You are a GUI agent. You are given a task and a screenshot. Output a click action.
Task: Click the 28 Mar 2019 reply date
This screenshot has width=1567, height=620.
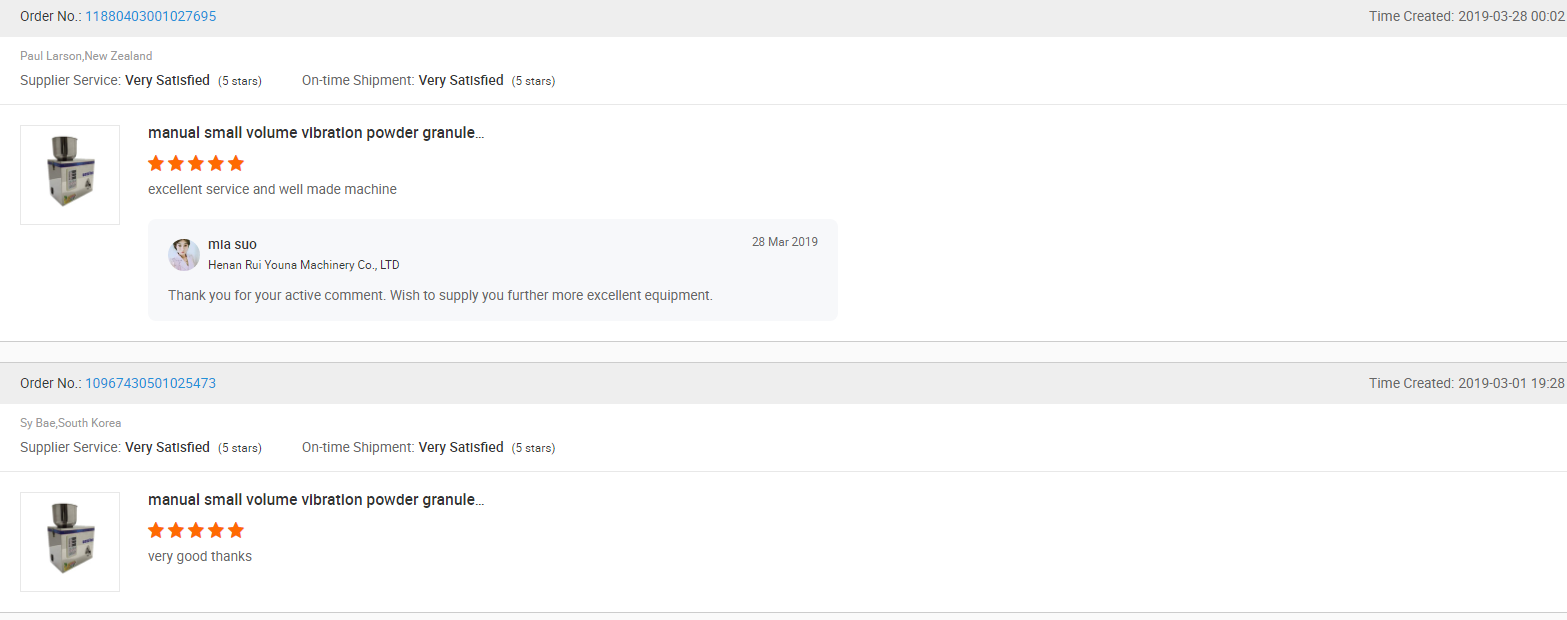click(x=785, y=242)
